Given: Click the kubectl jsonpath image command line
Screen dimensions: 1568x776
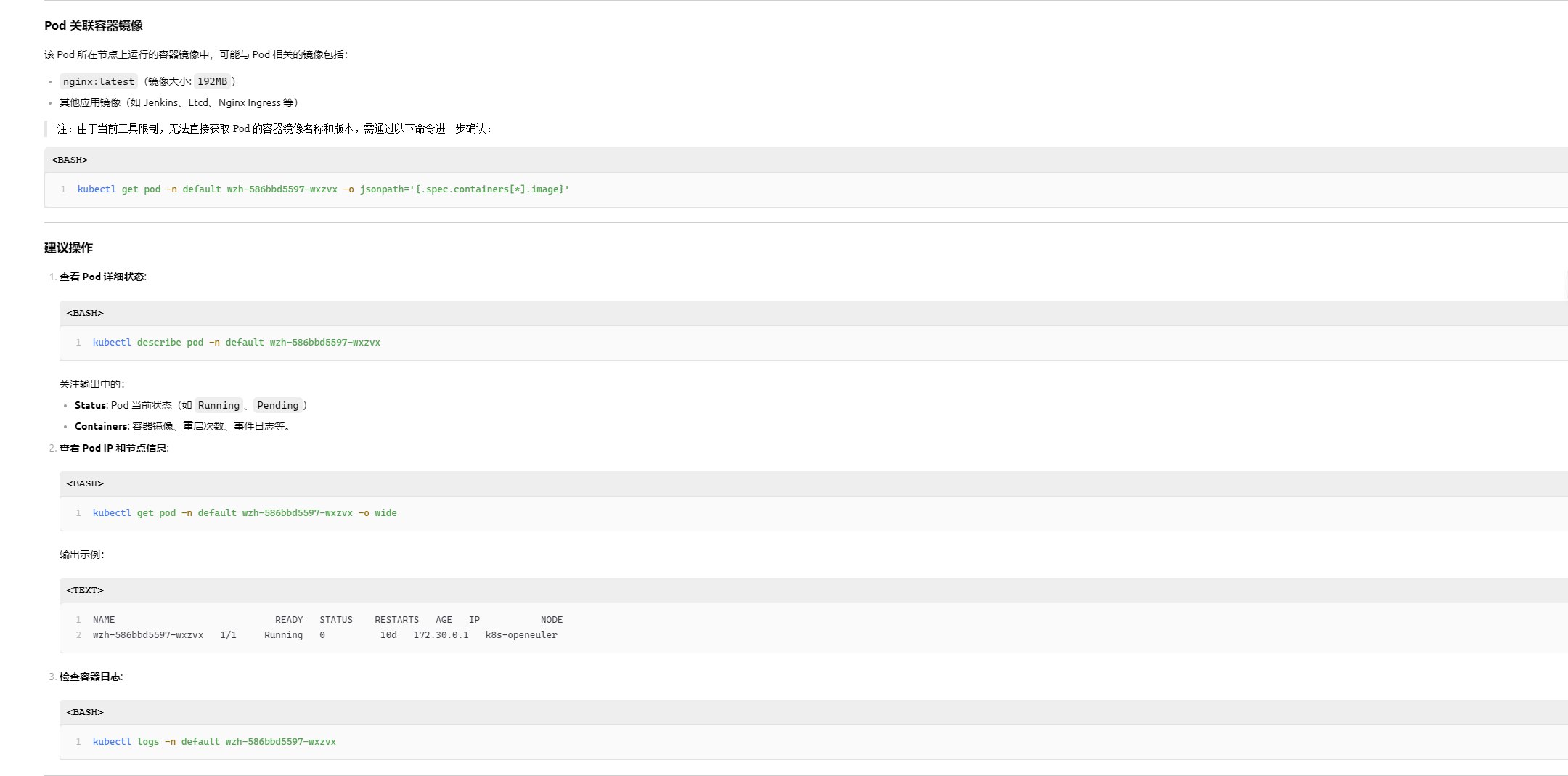Looking at the screenshot, I should tap(323, 189).
